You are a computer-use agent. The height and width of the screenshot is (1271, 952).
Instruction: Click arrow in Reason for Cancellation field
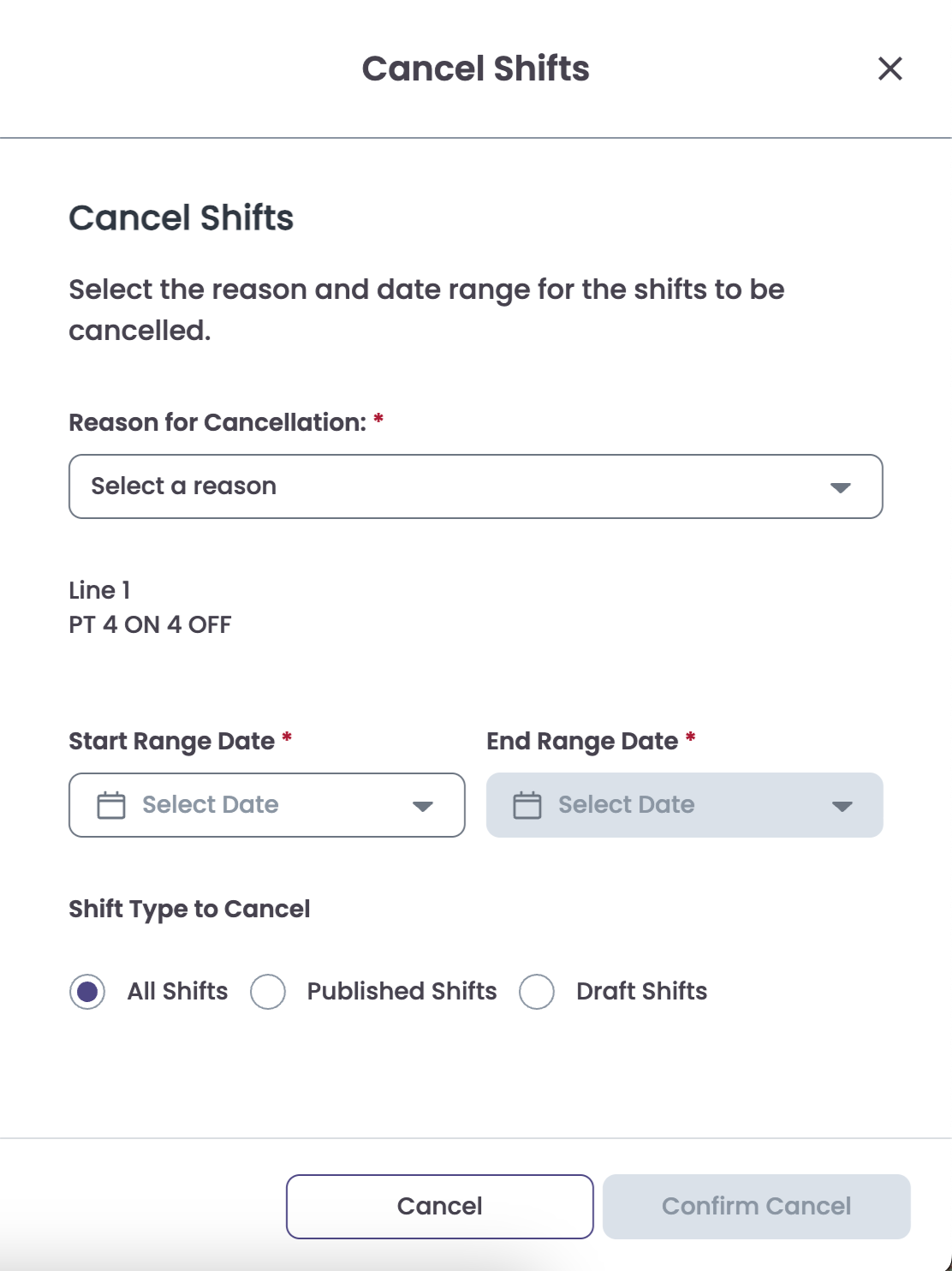(x=840, y=487)
